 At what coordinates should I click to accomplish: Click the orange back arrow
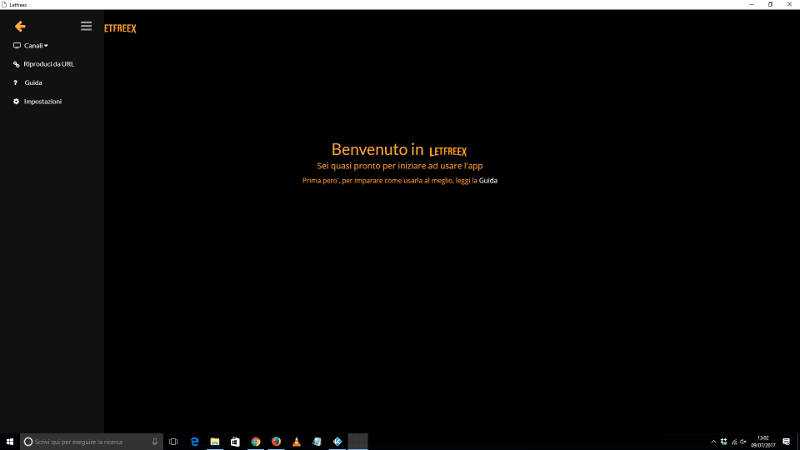tap(20, 27)
